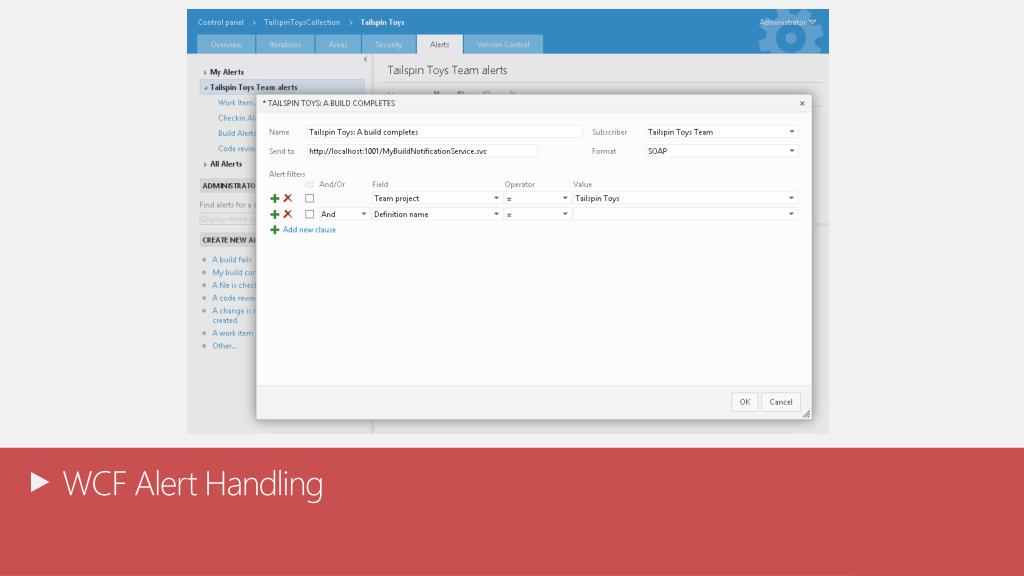Collapse the Tailspin Toys Team alerts node
Image resolution: width=1024 pixels, height=576 pixels.
[x=205, y=88]
